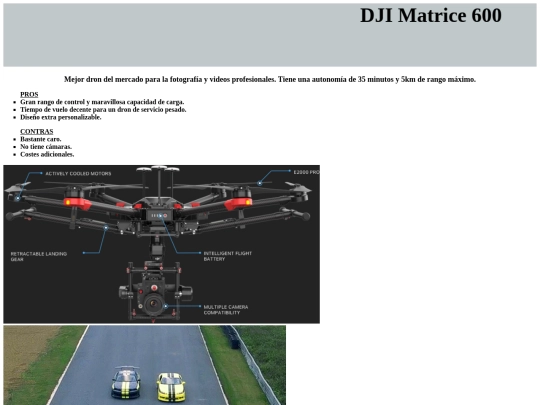The height and width of the screenshot is (405, 540).
Task: Click "RETRACTABLE LANDING GEAR" label in drone image
Action: (x=39, y=257)
